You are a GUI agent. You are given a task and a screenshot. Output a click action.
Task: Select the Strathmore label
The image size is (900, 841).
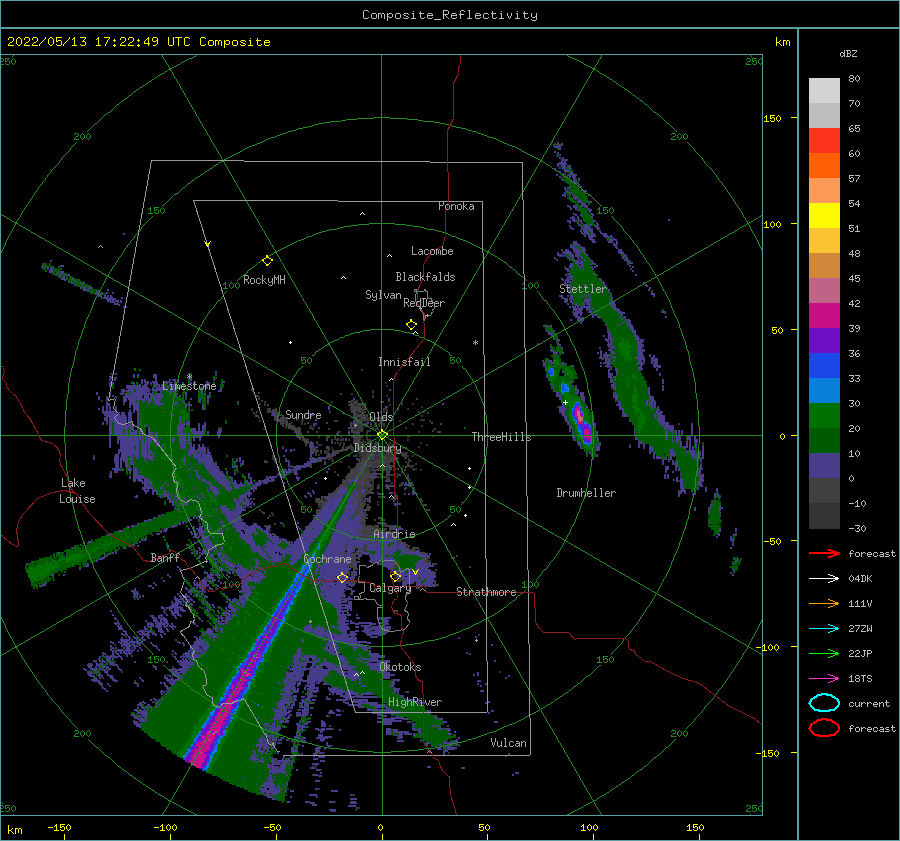click(x=486, y=592)
